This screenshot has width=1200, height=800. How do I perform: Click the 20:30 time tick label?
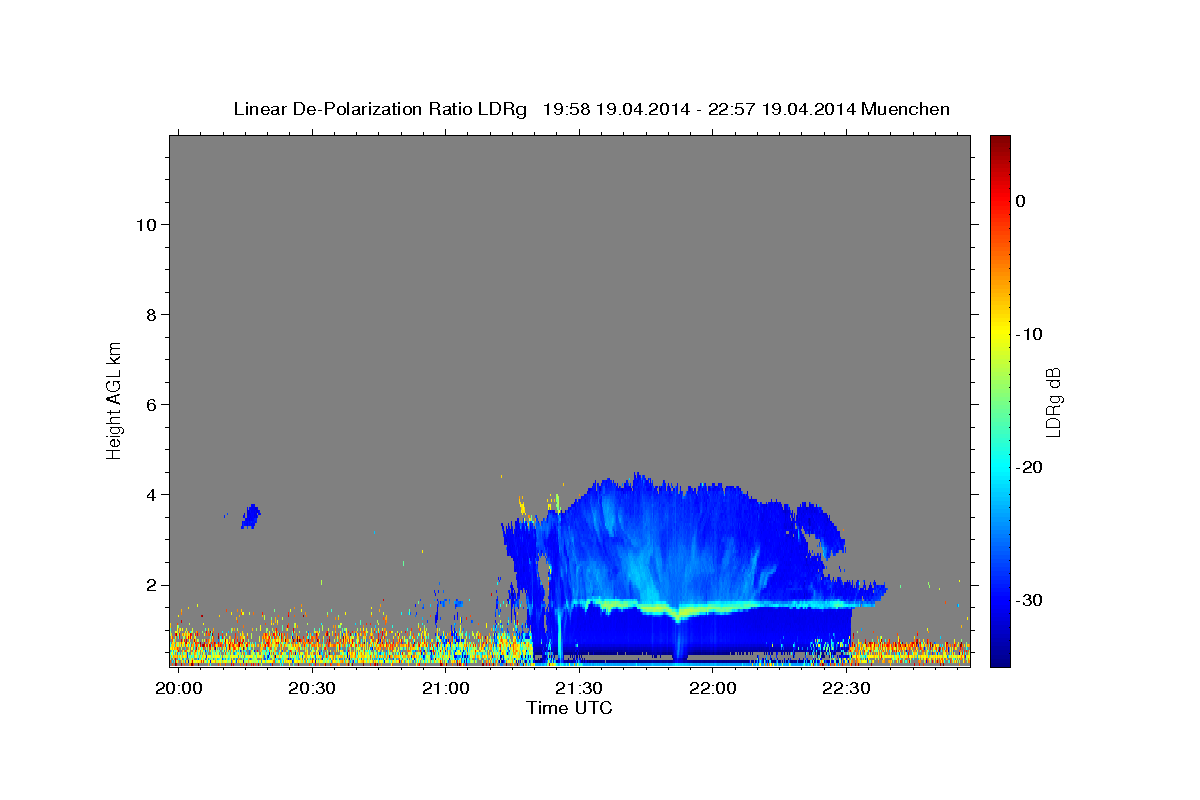(311, 689)
